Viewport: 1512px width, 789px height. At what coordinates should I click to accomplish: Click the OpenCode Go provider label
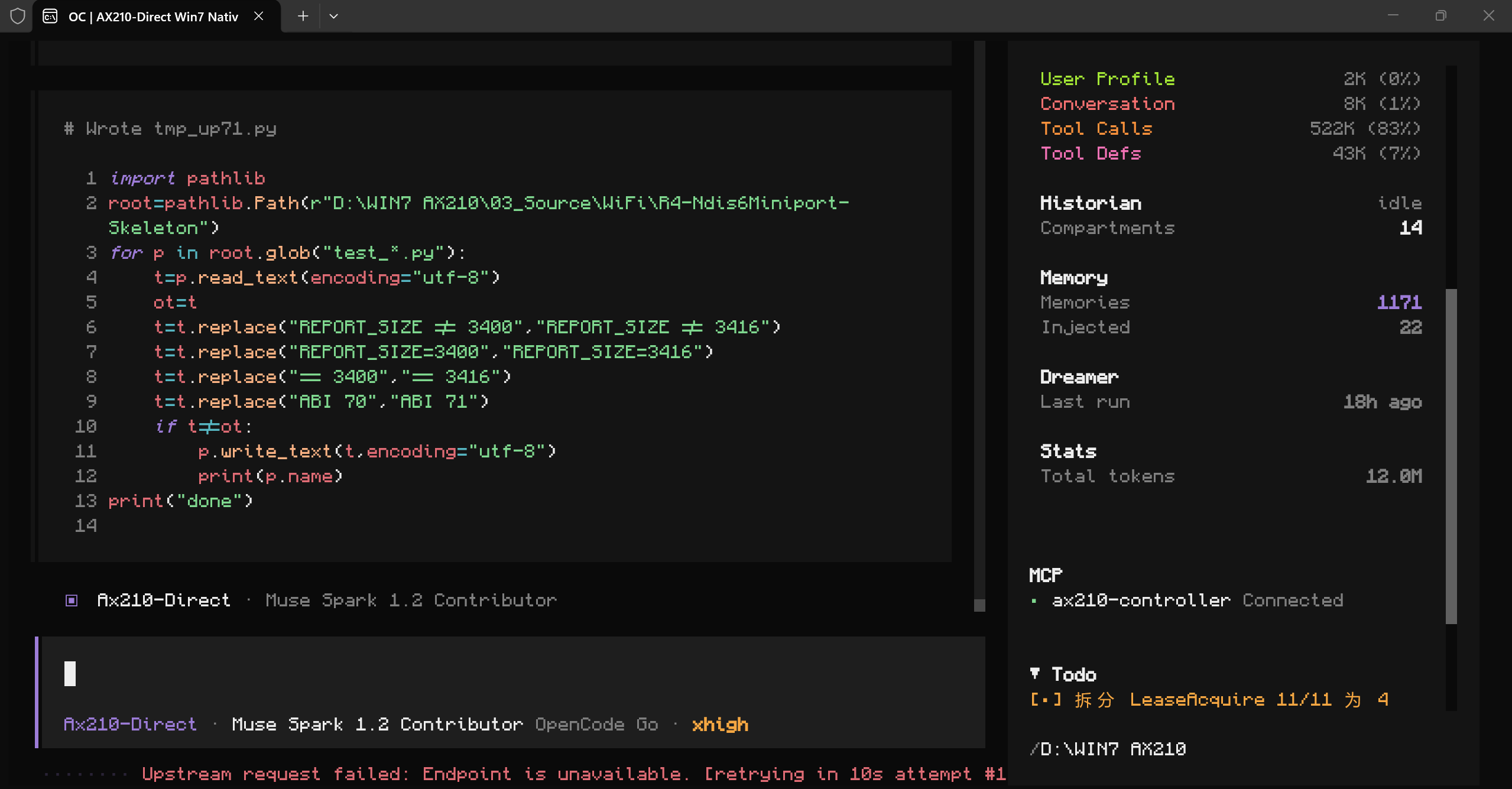(596, 725)
